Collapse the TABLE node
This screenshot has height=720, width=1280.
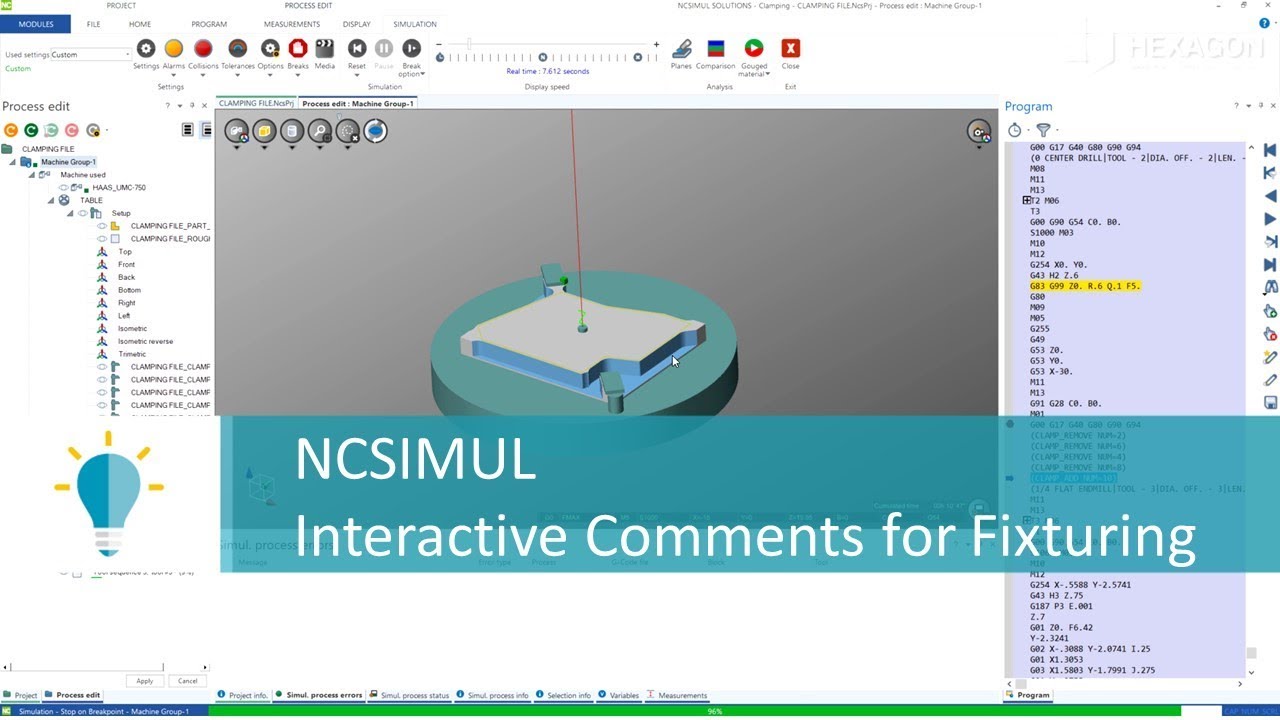(52, 200)
